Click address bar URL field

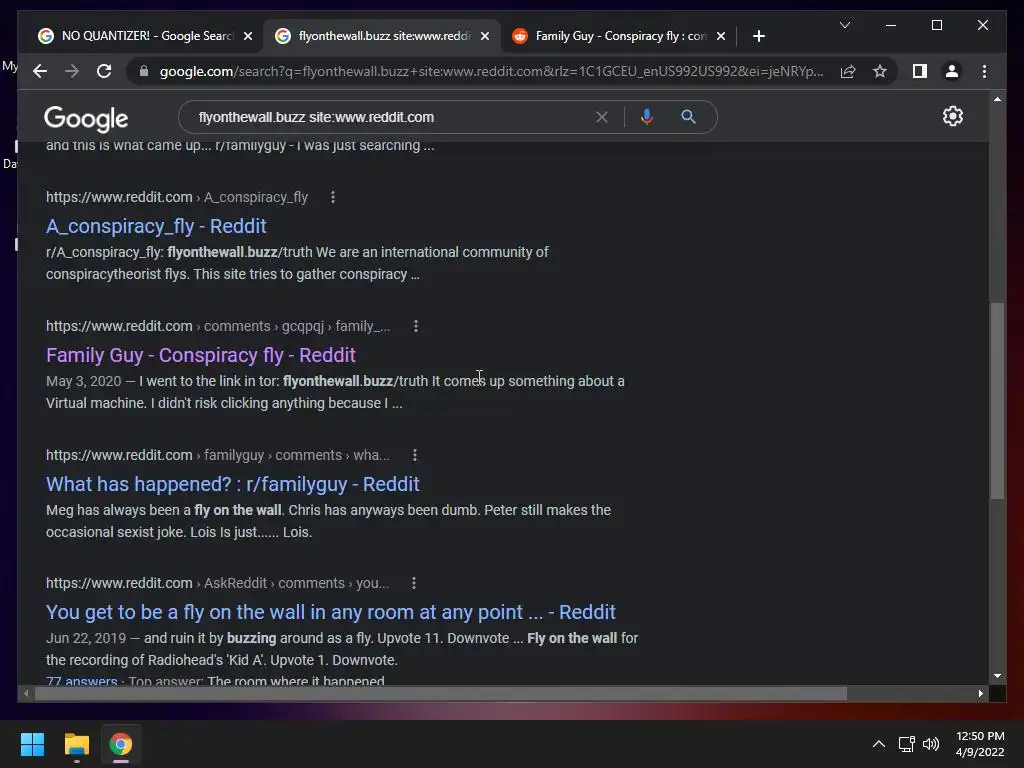pyautogui.click(x=491, y=71)
